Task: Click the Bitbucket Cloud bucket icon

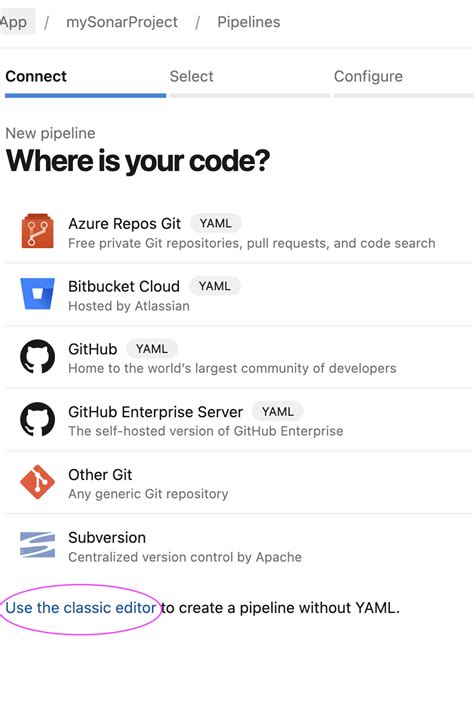Action: [38, 294]
